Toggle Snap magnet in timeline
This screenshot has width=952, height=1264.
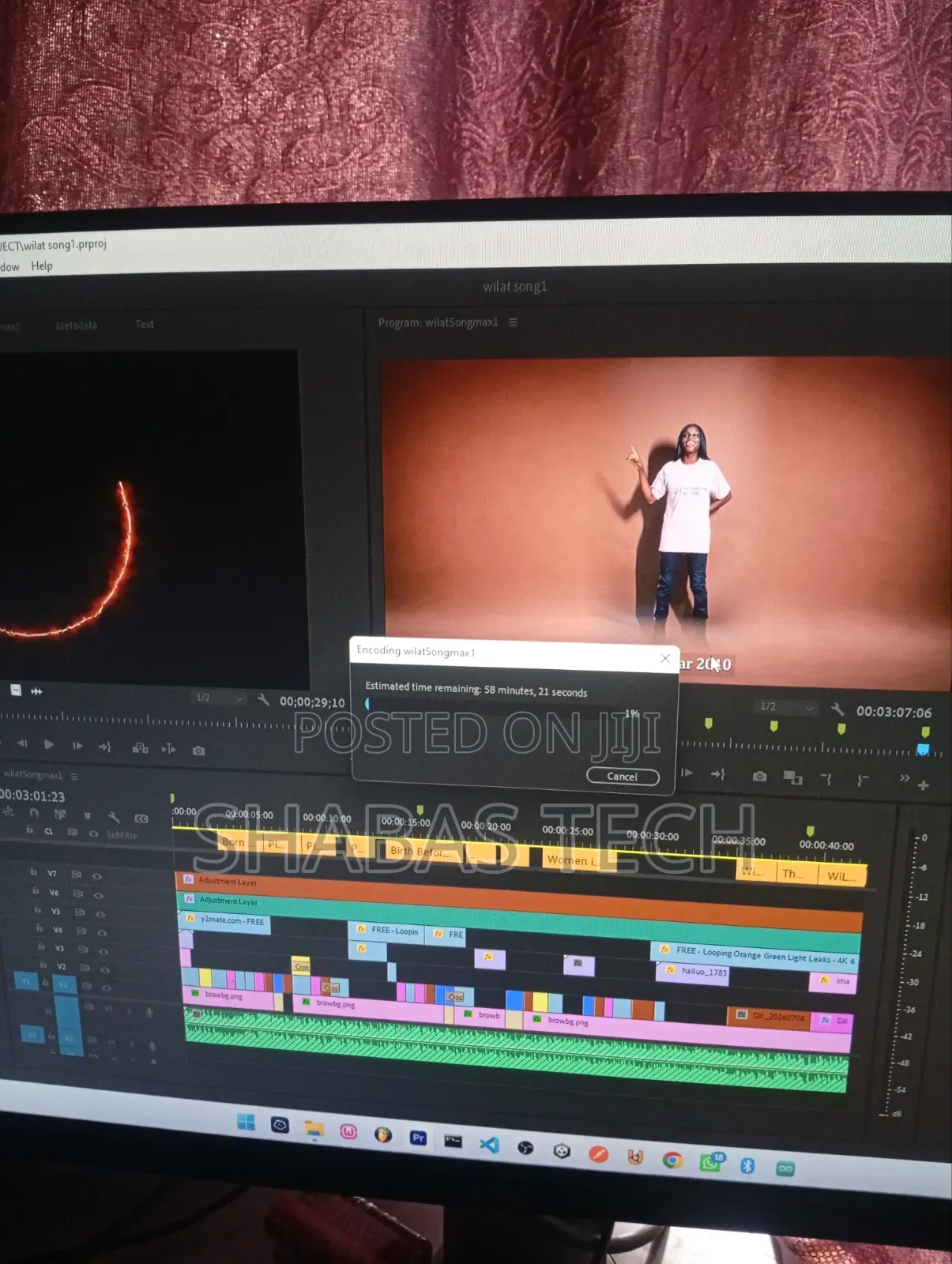33,812
